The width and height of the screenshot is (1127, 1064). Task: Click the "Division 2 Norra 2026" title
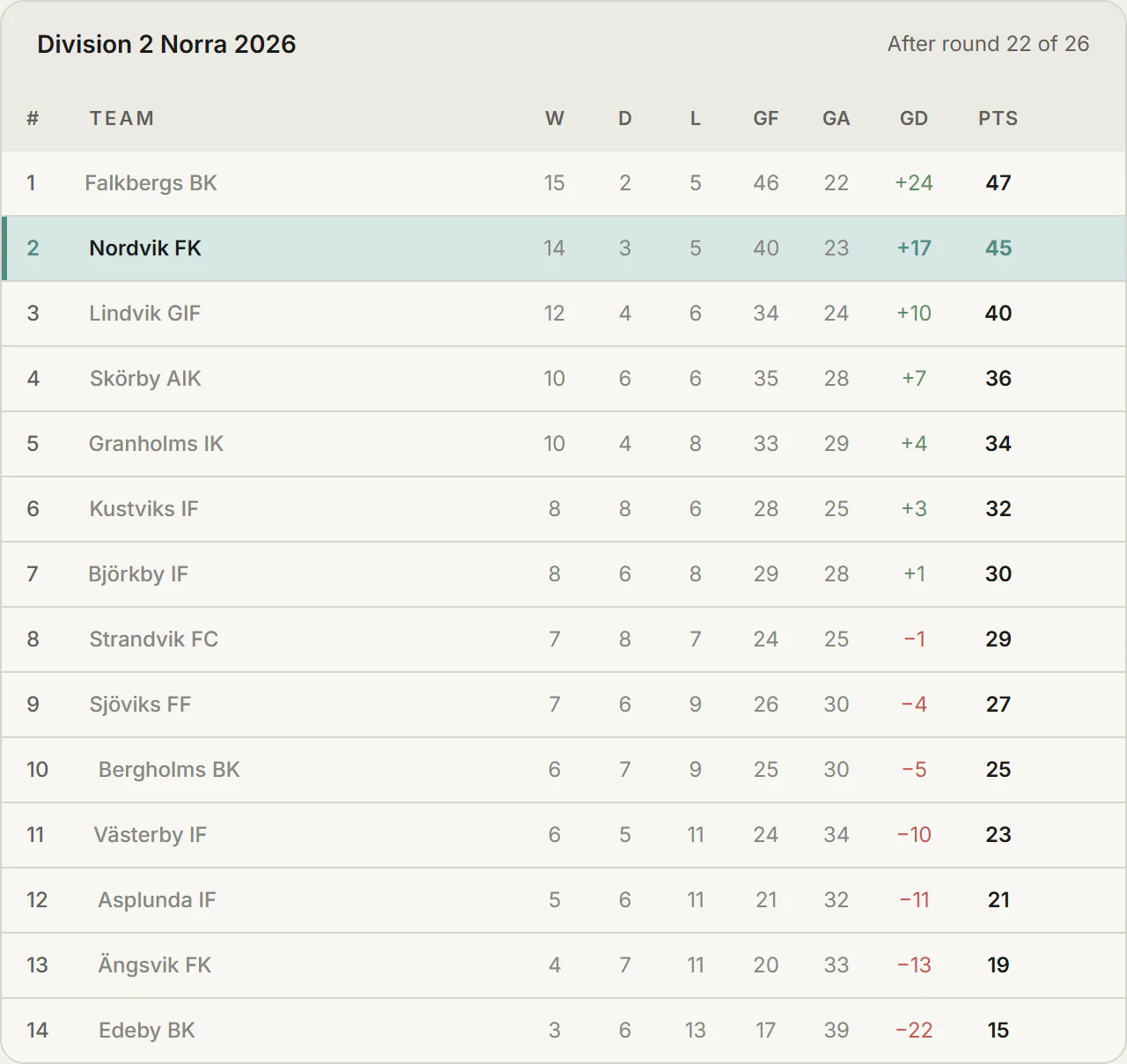click(166, 44)
